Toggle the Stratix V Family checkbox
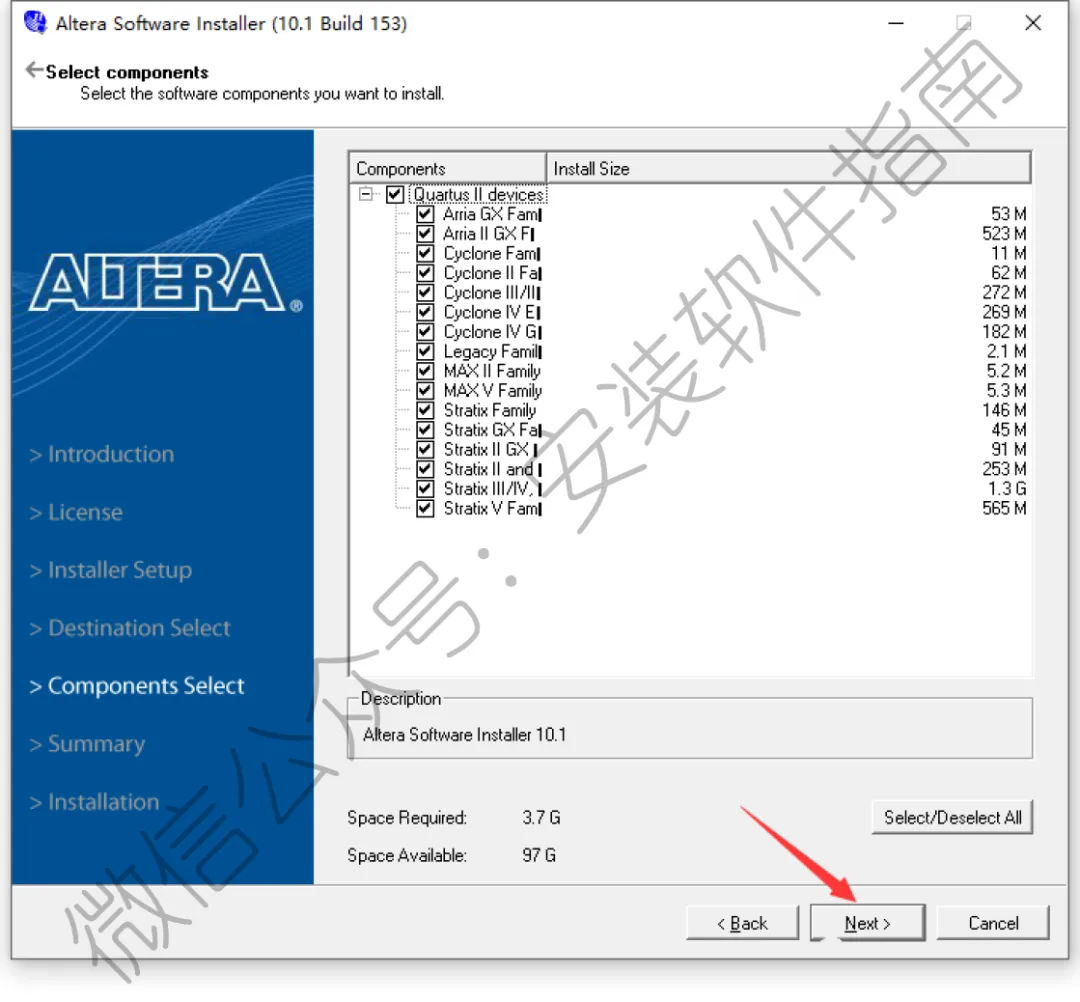1080x1002 pixels. click(x=425, y=509)
